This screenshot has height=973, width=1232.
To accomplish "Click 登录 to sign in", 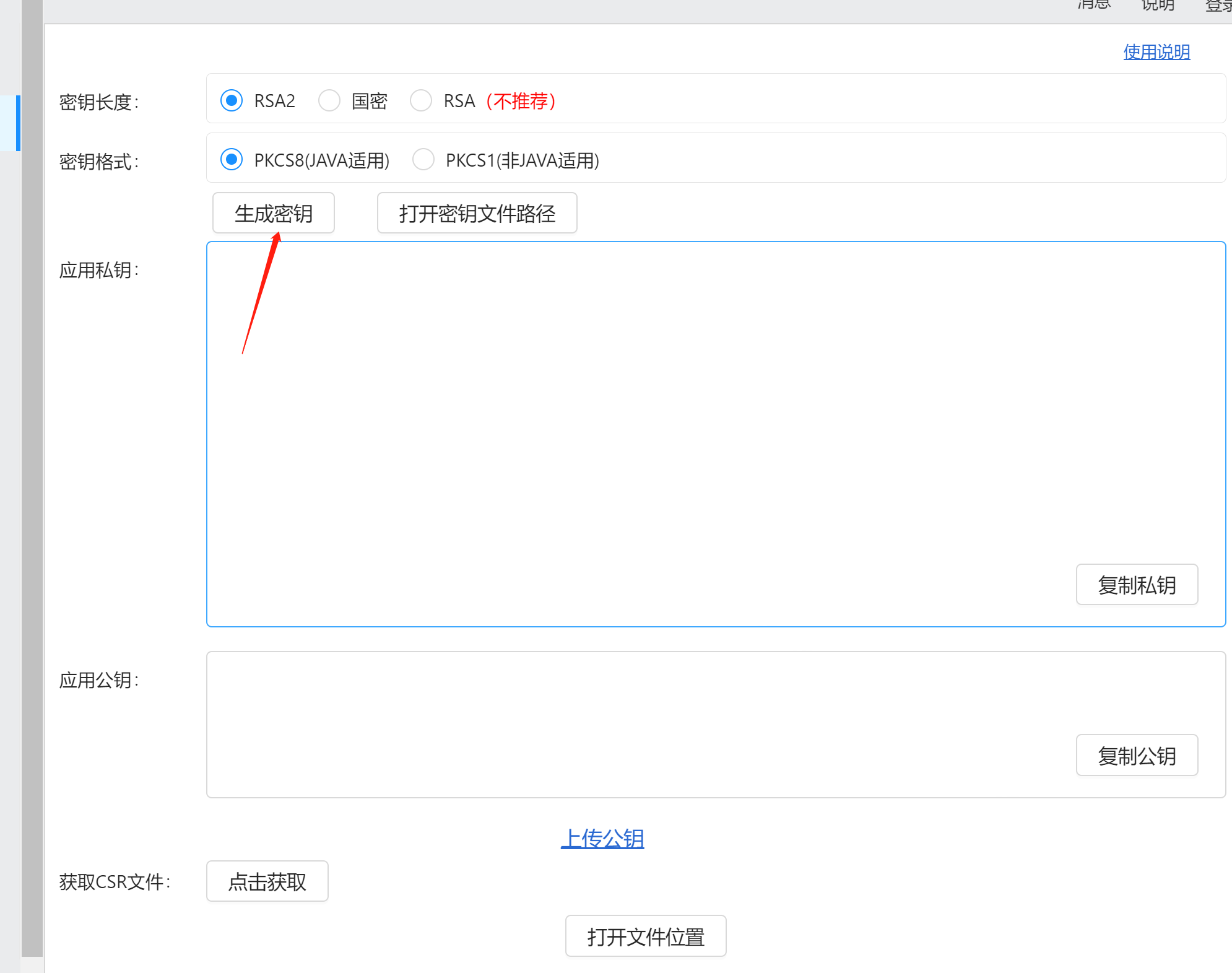I will click(x=1218, y=5).
